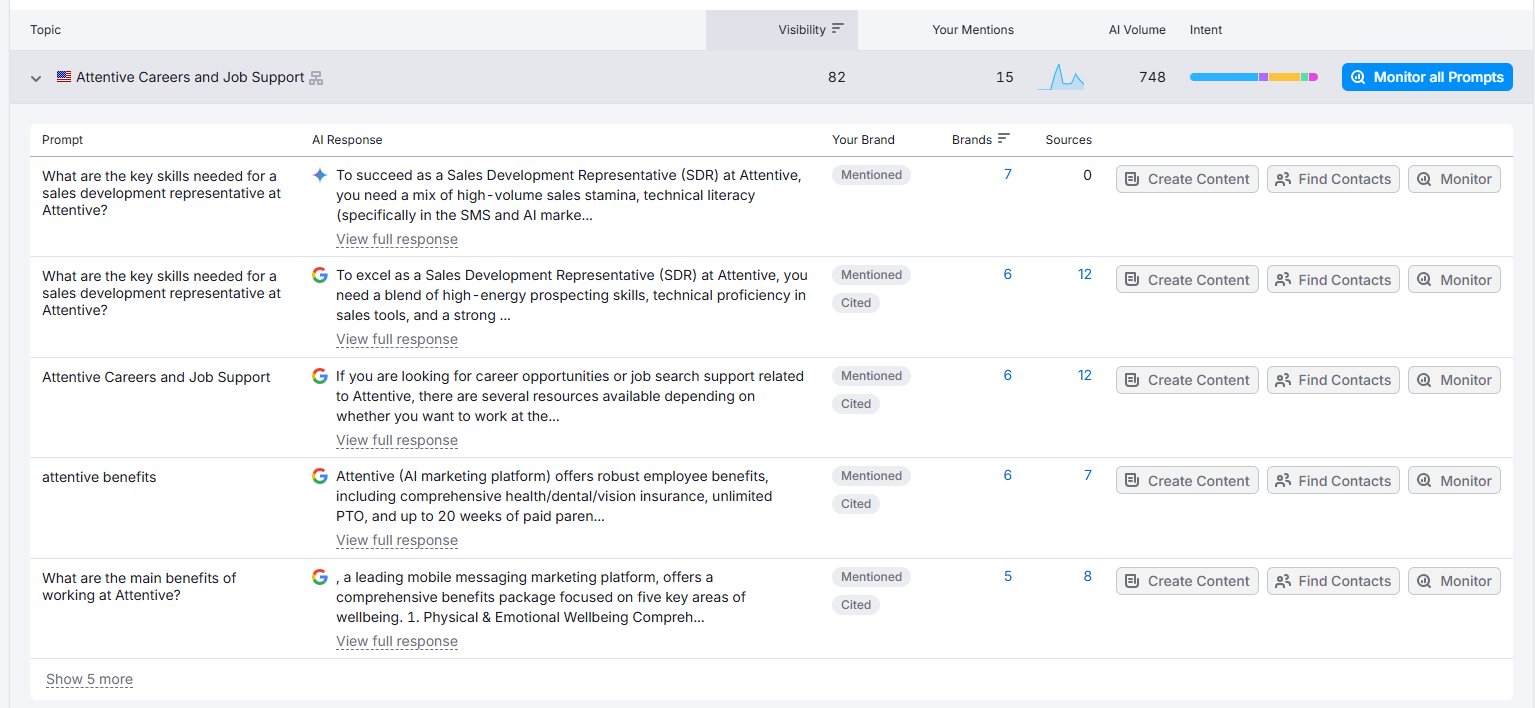Click the Sources column header
This screenshot has height=708, width=1535.
tap(1069, 140)
